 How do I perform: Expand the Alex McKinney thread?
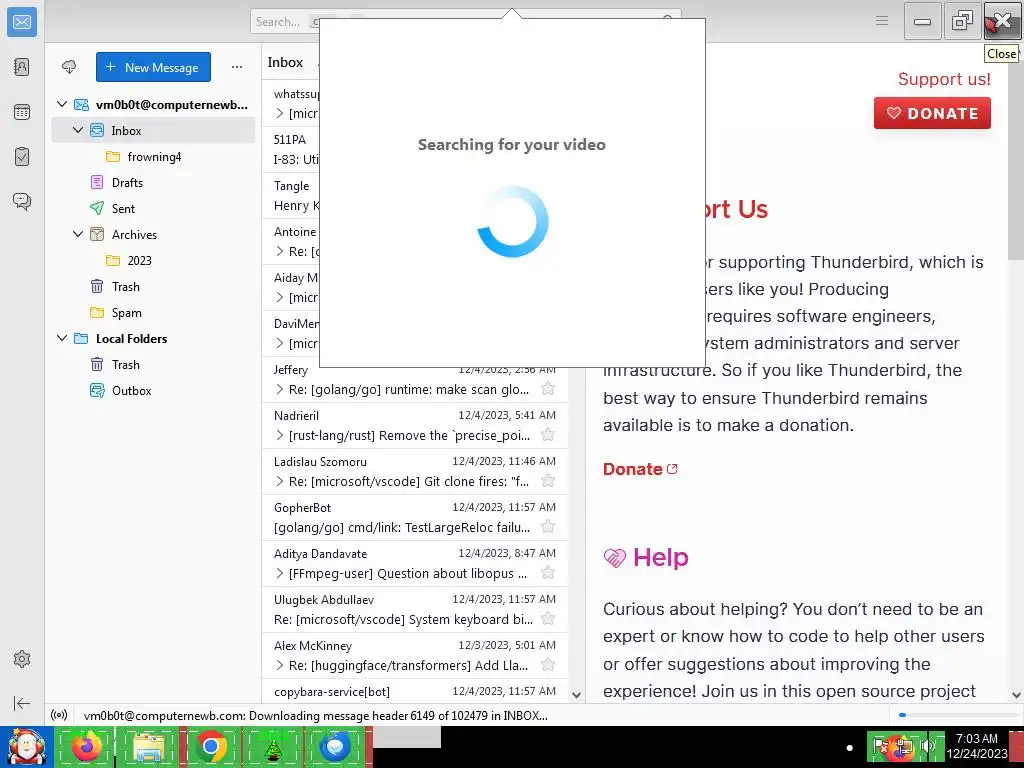pyautogui.click(x=280, y=665)
